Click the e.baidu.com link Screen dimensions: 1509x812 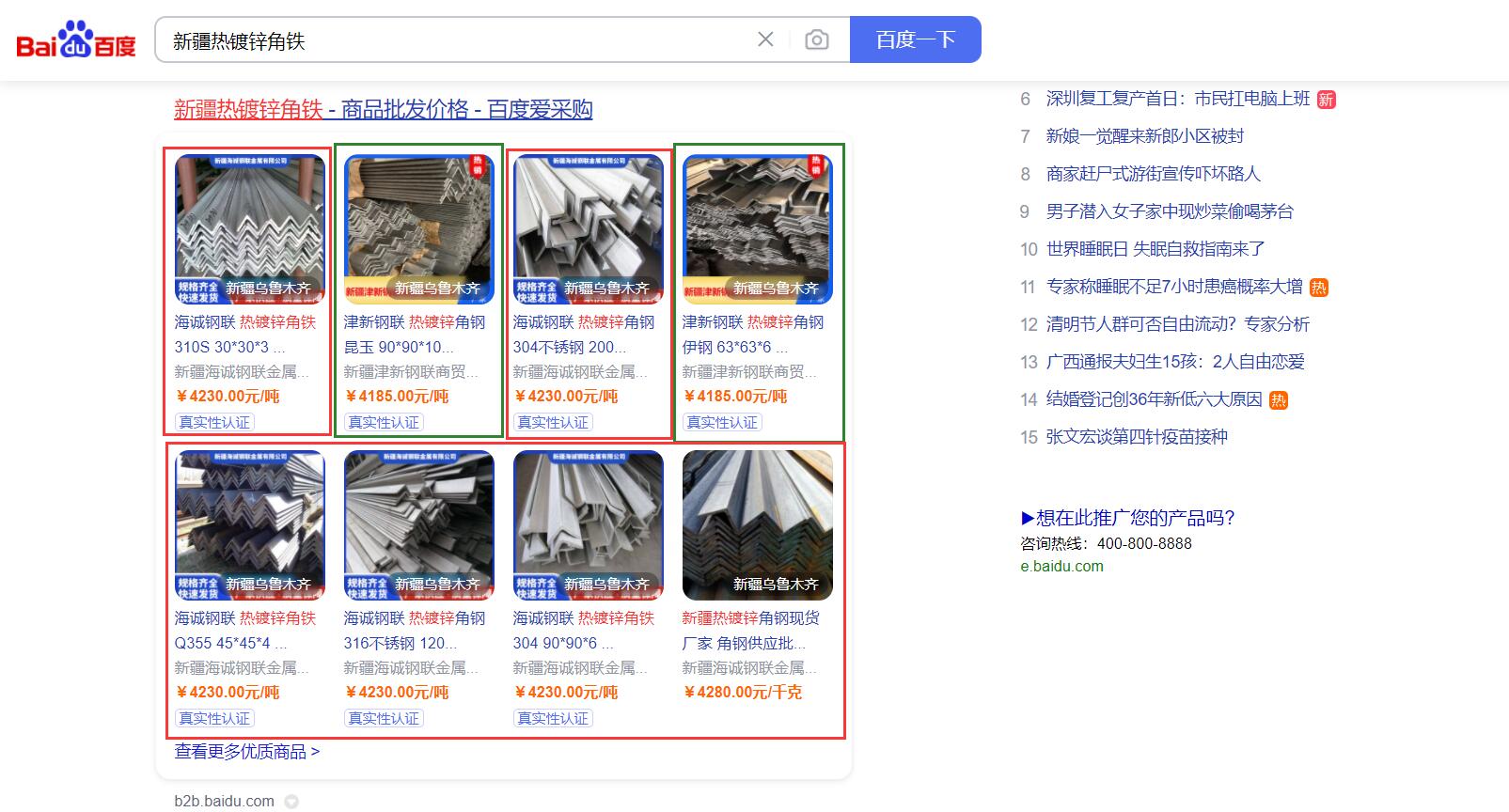(1061, 566)
